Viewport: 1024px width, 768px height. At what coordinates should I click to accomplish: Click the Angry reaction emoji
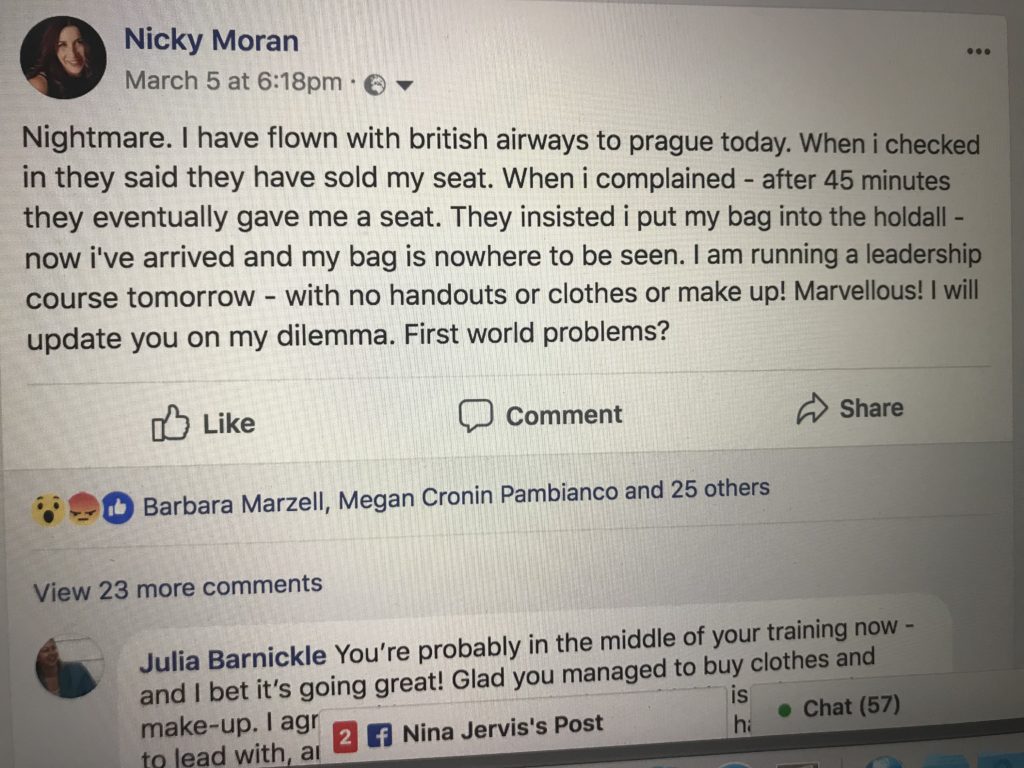point(83,509)
